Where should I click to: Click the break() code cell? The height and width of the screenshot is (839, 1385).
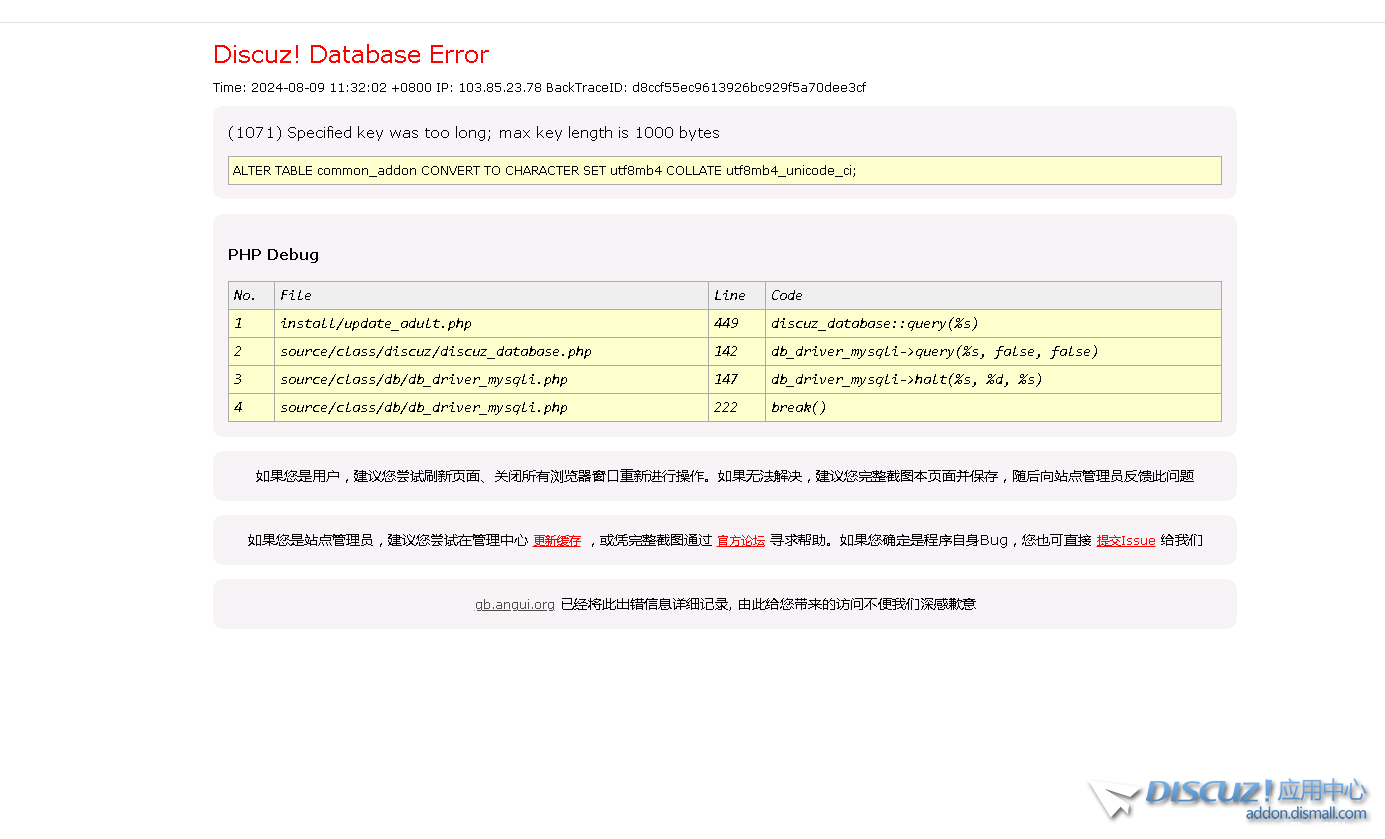(798, 408)
